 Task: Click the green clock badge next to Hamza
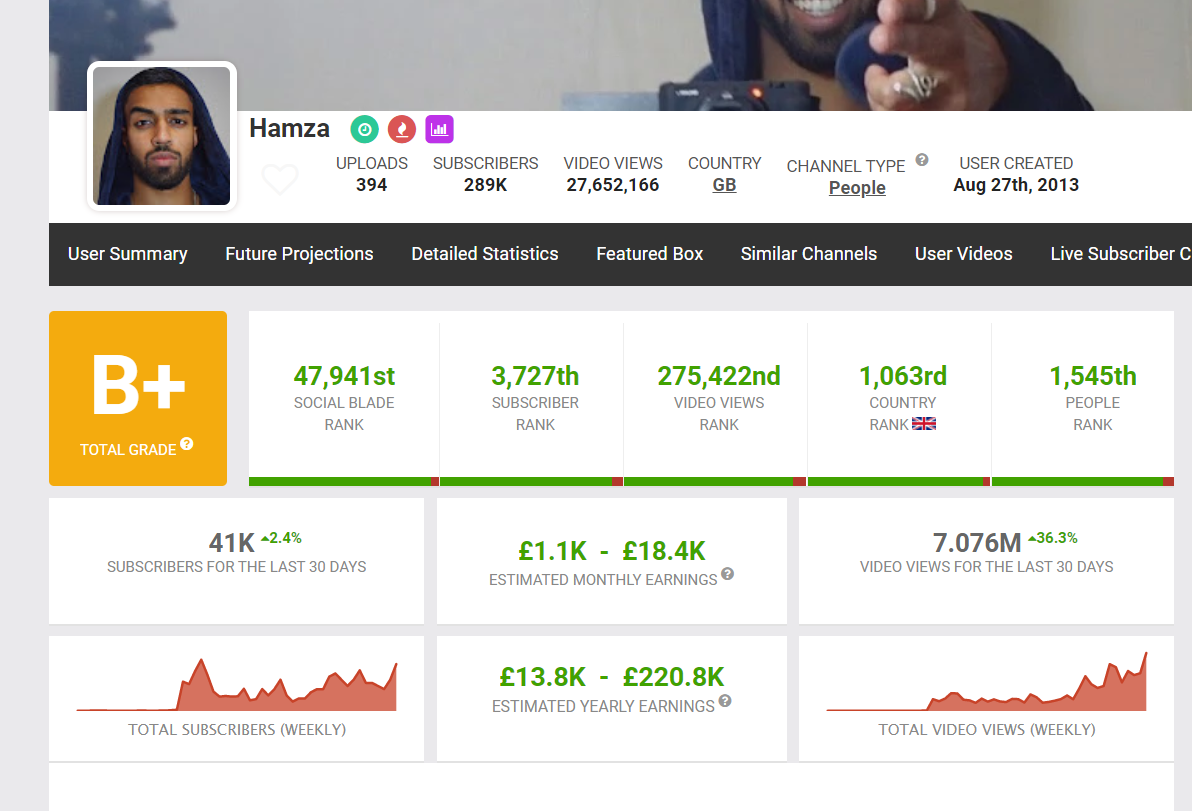click(x=364, y=129)
